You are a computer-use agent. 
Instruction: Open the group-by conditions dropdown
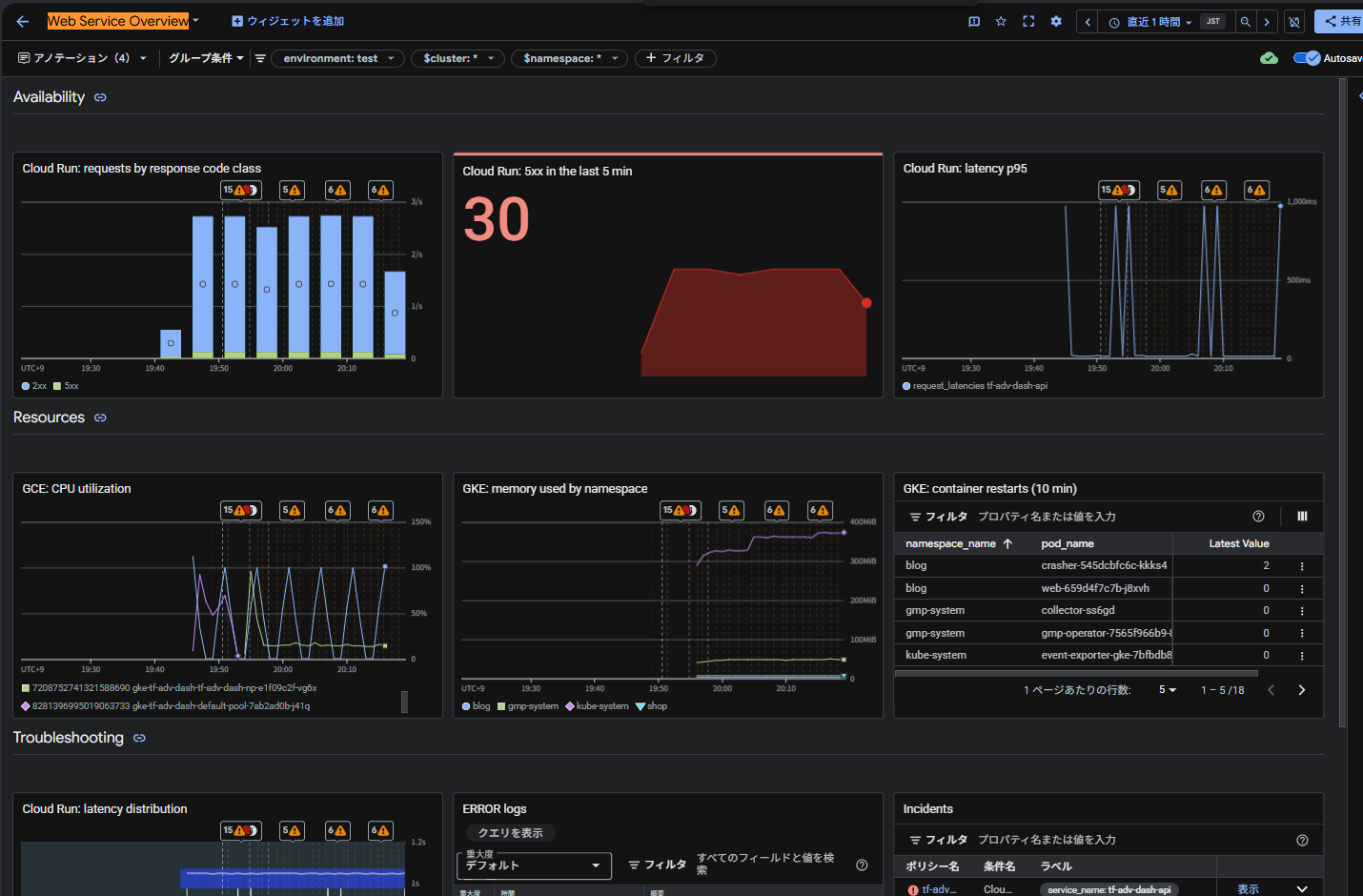pos(206,58)
